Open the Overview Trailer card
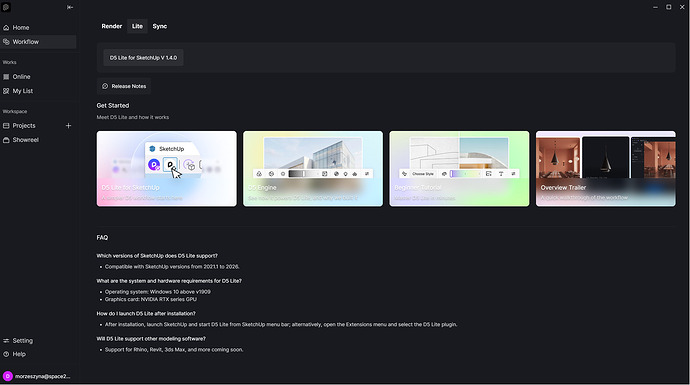Screen dimensions: 690x385 606,169
